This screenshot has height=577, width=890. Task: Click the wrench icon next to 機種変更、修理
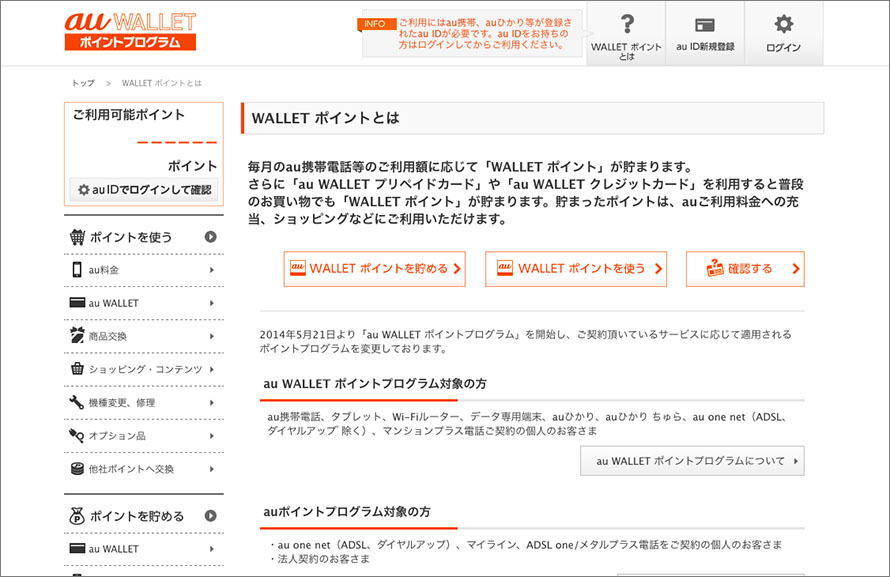click(x=77, y=402)
